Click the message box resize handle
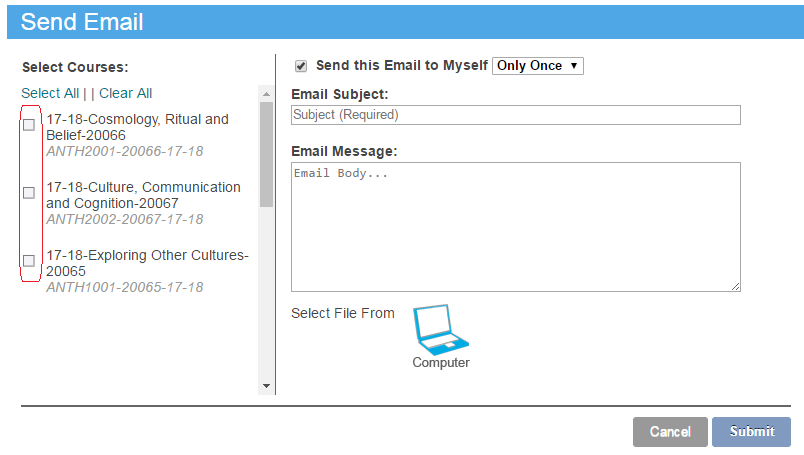Viewport: 804px width, 455px height. point(736,287)
